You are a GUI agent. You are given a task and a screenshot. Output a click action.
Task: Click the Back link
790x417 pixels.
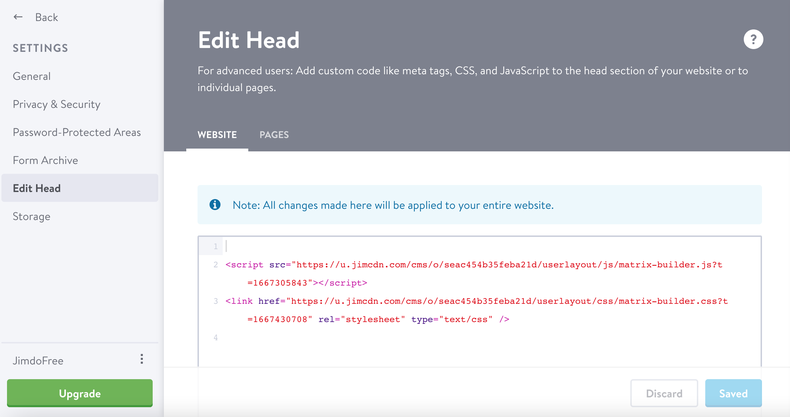(x=46, y=17)
